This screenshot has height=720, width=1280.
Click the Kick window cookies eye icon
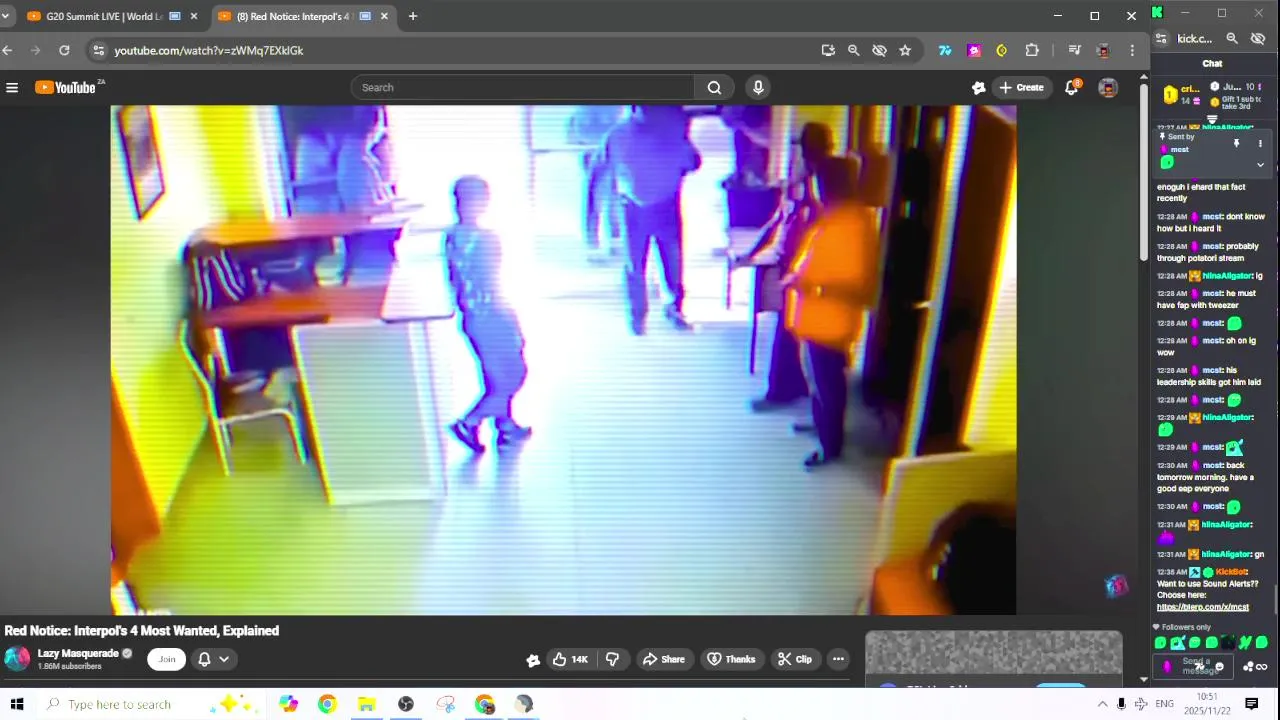pos(1258,39)
